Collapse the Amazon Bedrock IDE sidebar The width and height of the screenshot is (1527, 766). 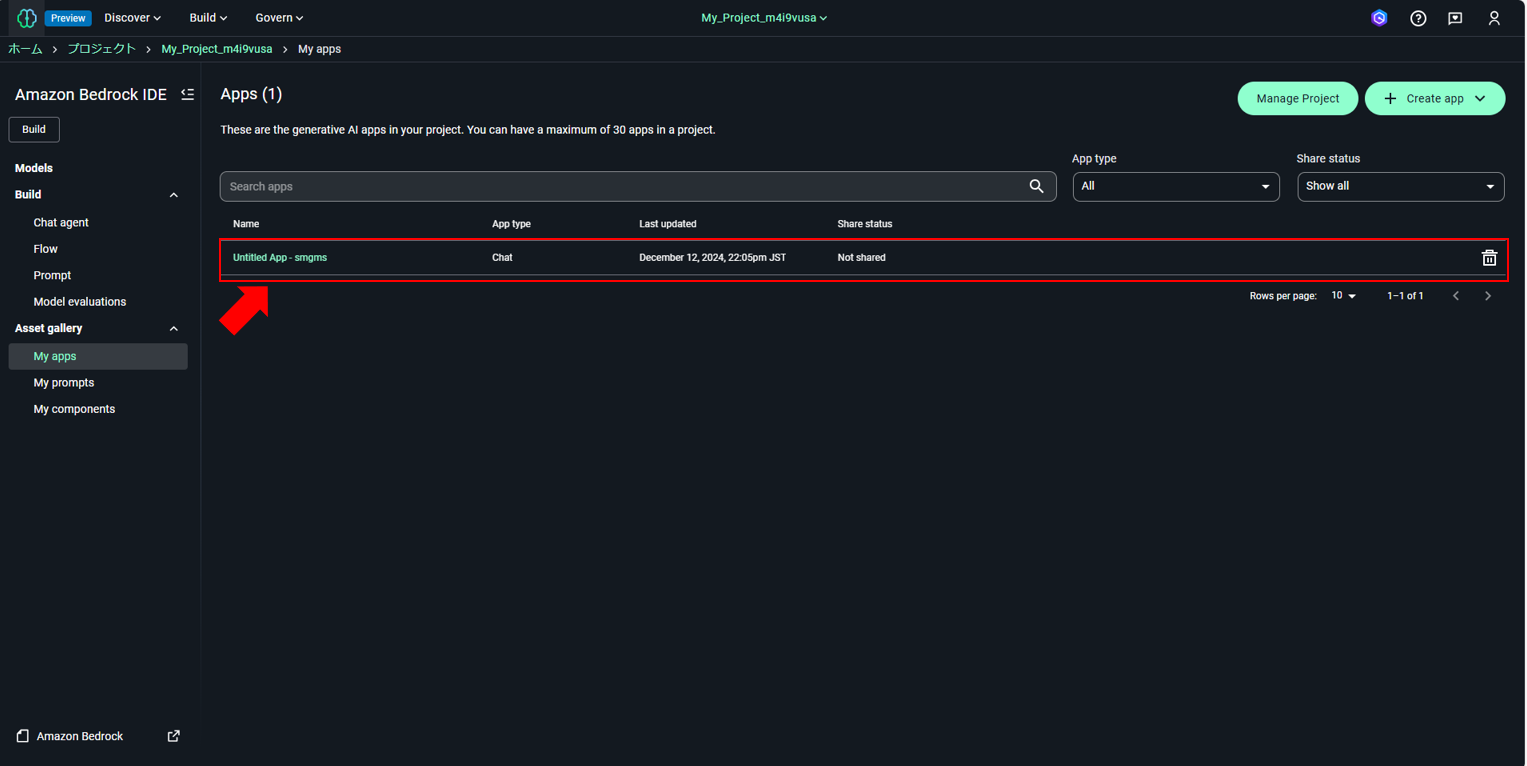187,94
